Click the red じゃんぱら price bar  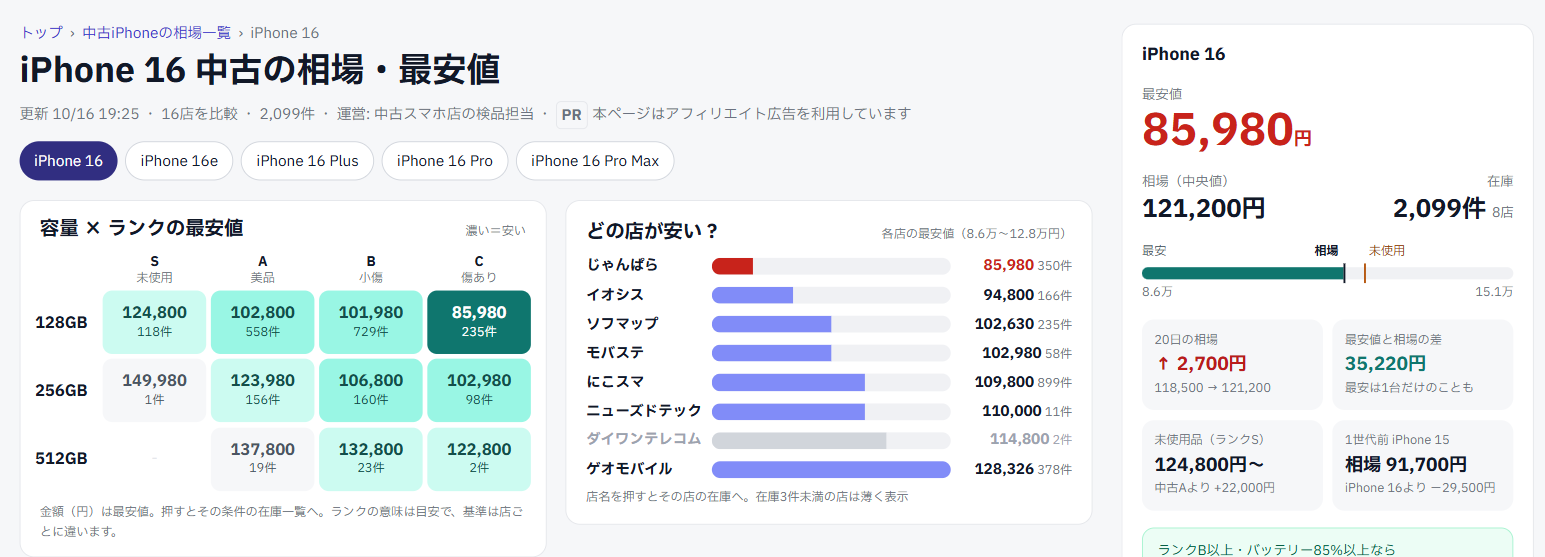click(732, 266)
